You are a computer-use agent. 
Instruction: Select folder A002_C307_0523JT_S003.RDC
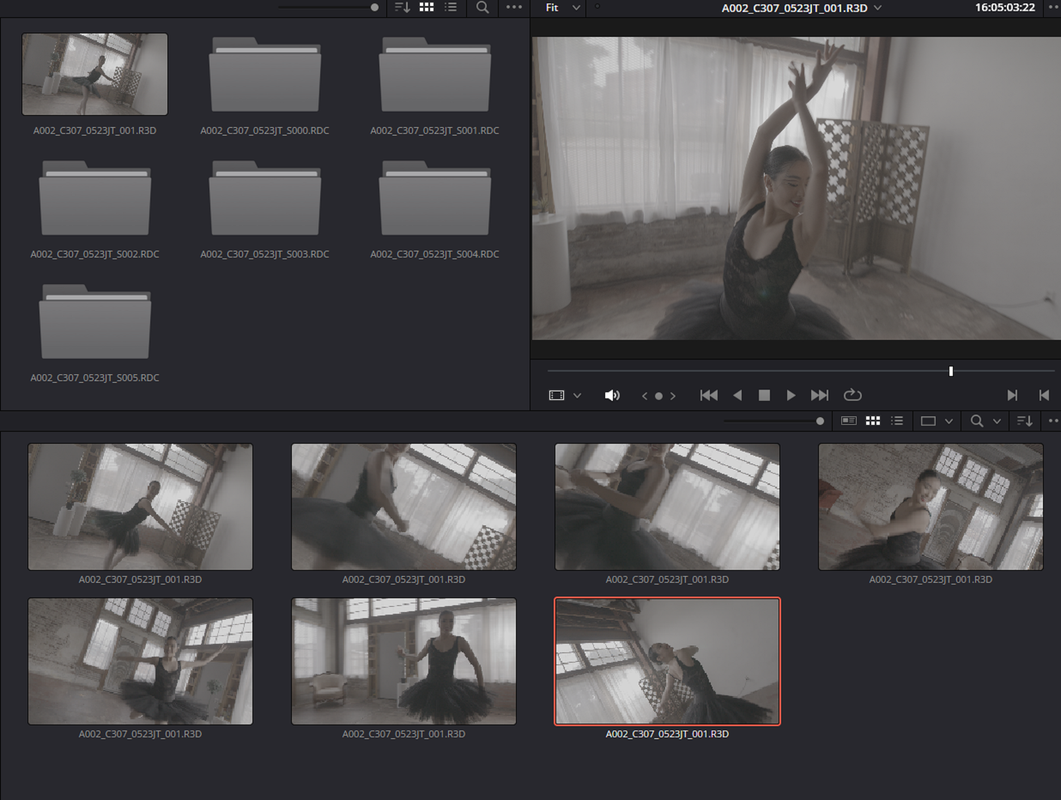(x=265, y=198)
